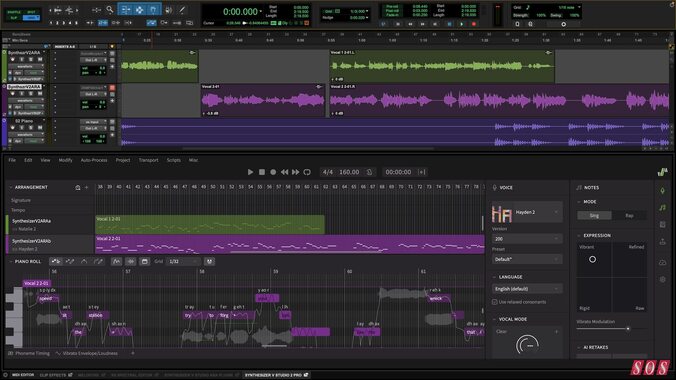Image resolution: width=676 pixels, height=380 pixels.
Task: Click the Vibrato Envelope/Loudness parameter tab
Action: tap(87, 353)
